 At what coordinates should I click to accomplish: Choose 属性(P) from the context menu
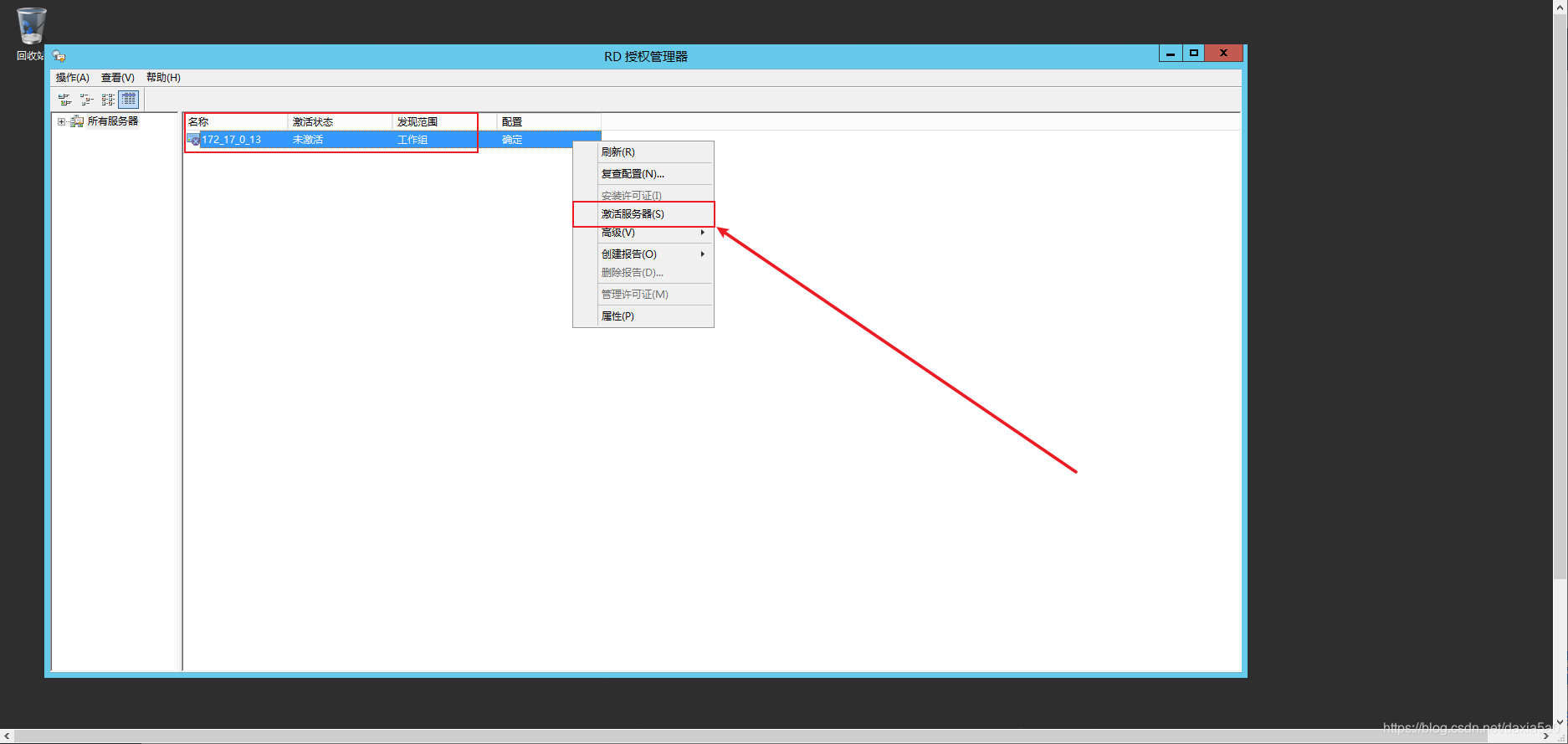[x=643, y=316]
